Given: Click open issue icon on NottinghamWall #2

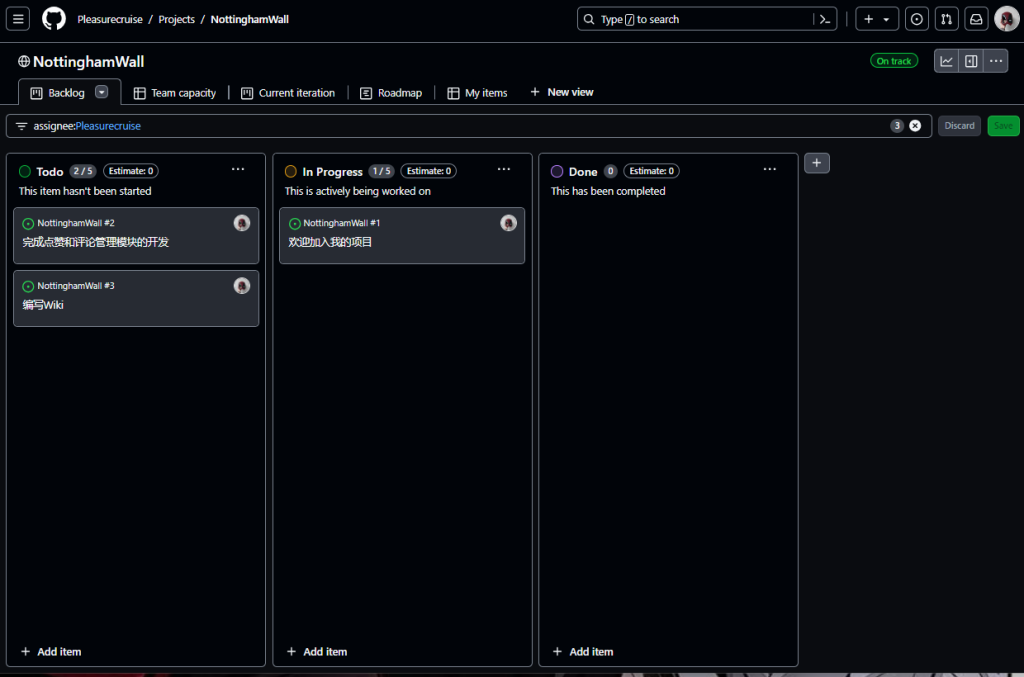Looking at the screenshot, I should [x=28, y=224].
